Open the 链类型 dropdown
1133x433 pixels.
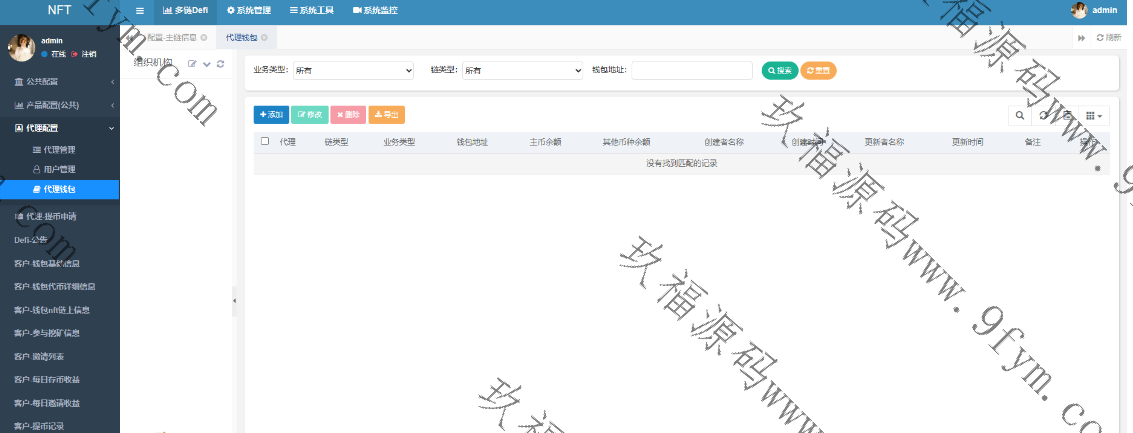(x=521, y=70)
